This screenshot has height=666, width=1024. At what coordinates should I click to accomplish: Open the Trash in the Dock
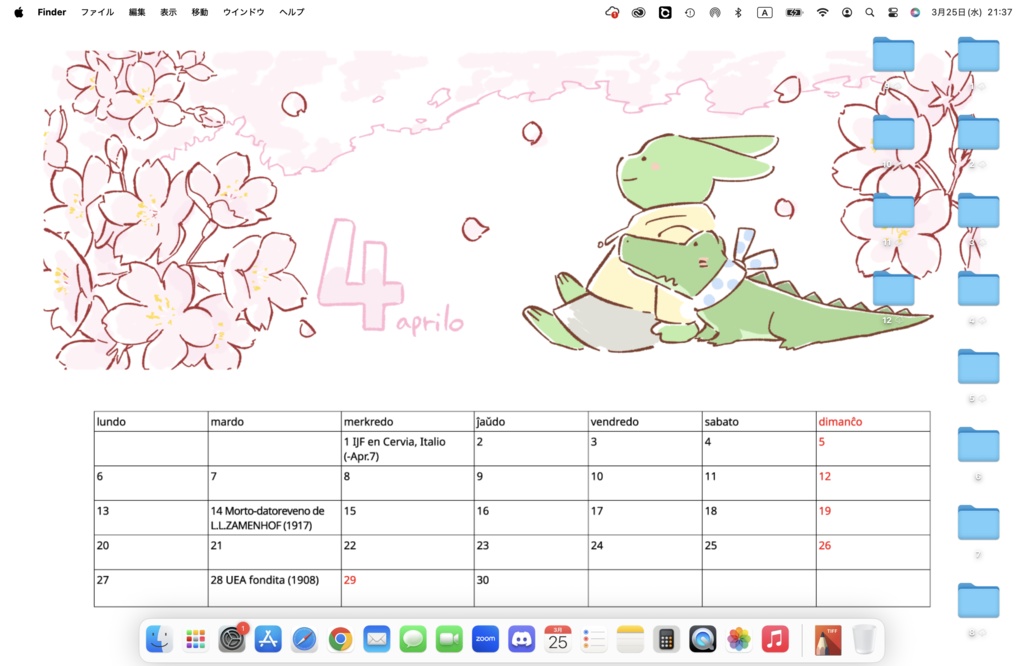pos(864,639)
